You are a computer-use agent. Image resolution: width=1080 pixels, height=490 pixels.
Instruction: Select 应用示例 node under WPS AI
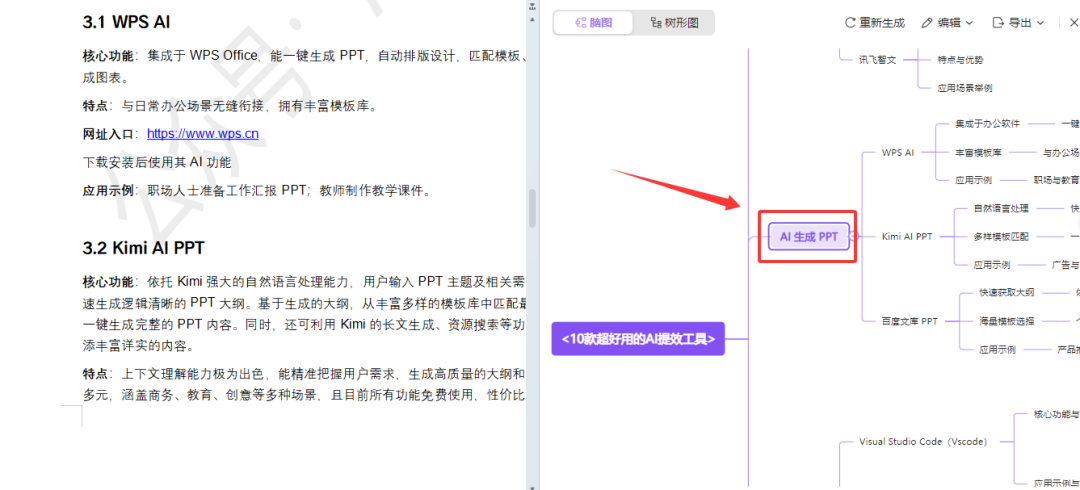[973, 180]
